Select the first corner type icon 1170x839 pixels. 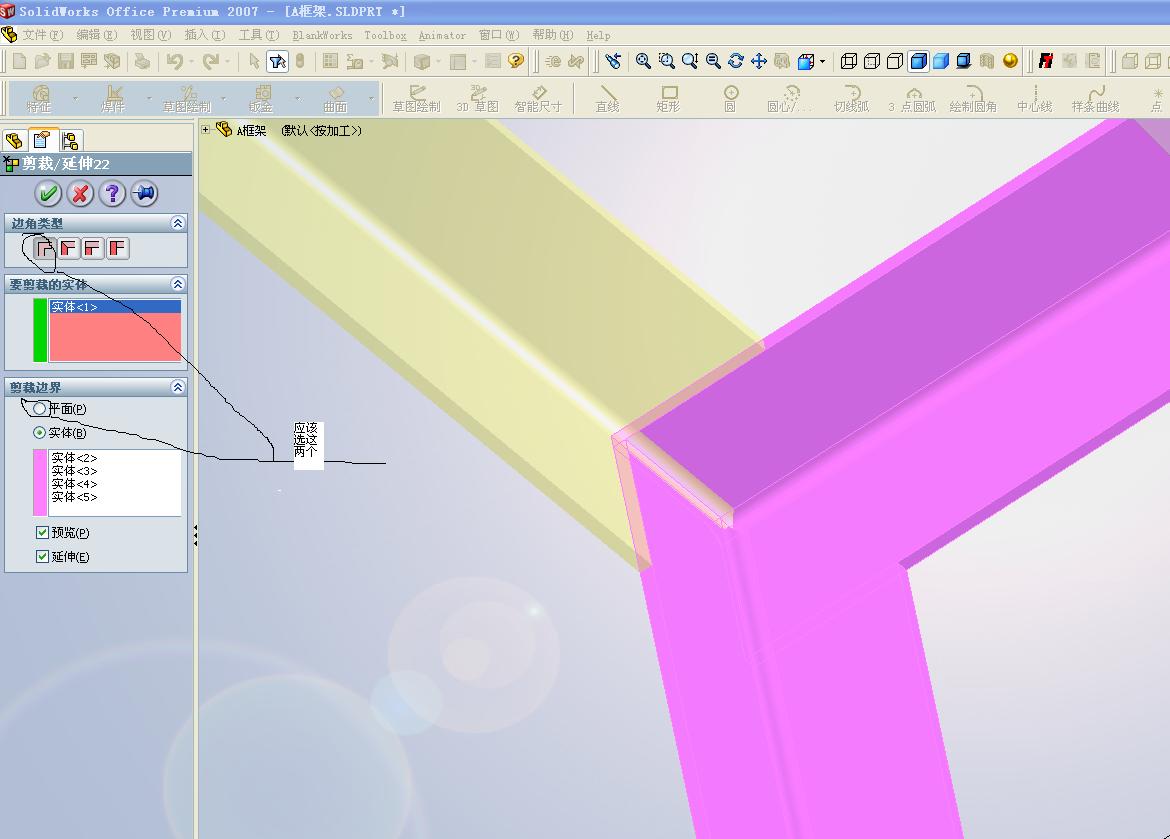pos(45,248)
